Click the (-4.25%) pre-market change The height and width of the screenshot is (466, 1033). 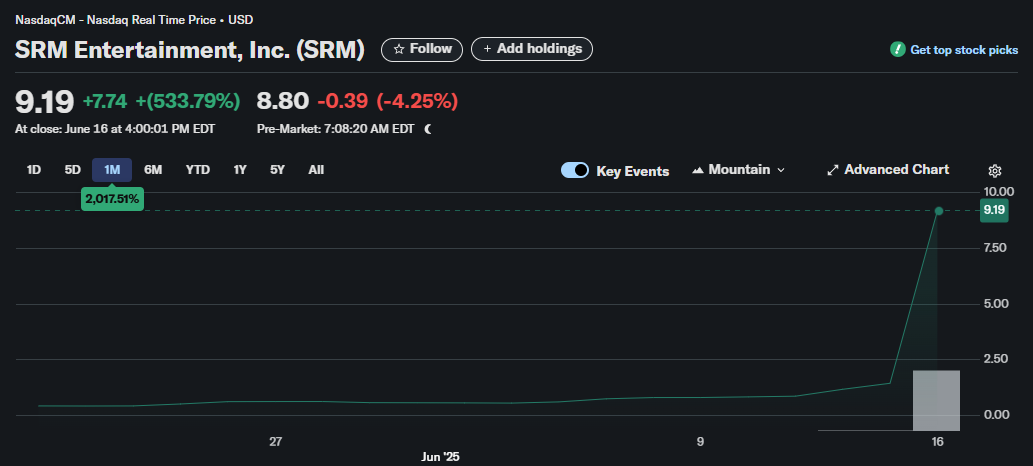click(x=417, y=102)
